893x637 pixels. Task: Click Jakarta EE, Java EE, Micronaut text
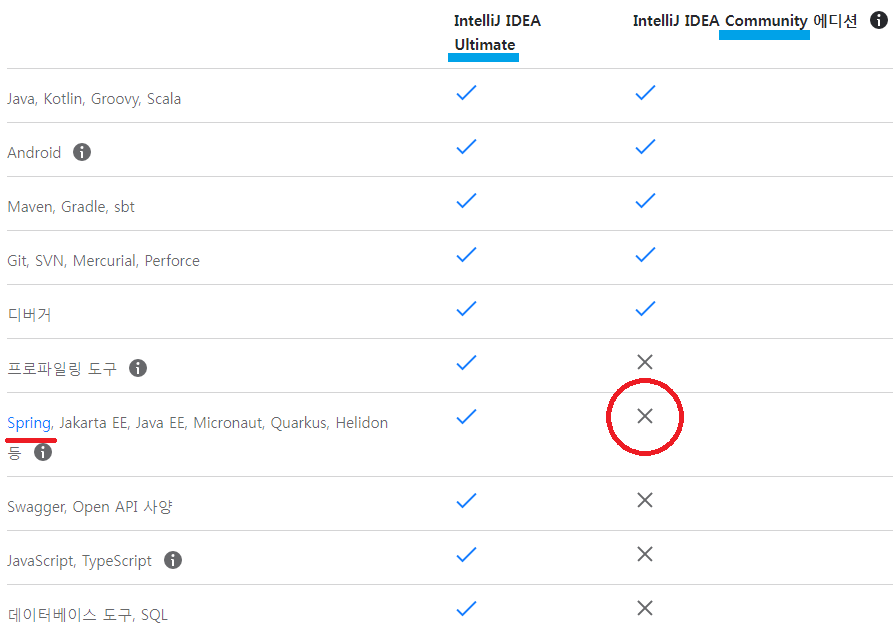coord(161,423)
